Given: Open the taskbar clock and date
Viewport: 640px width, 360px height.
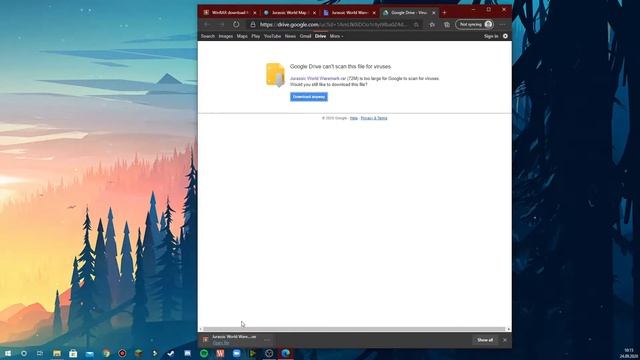Looking at the screenshot, I should point(629,353).
